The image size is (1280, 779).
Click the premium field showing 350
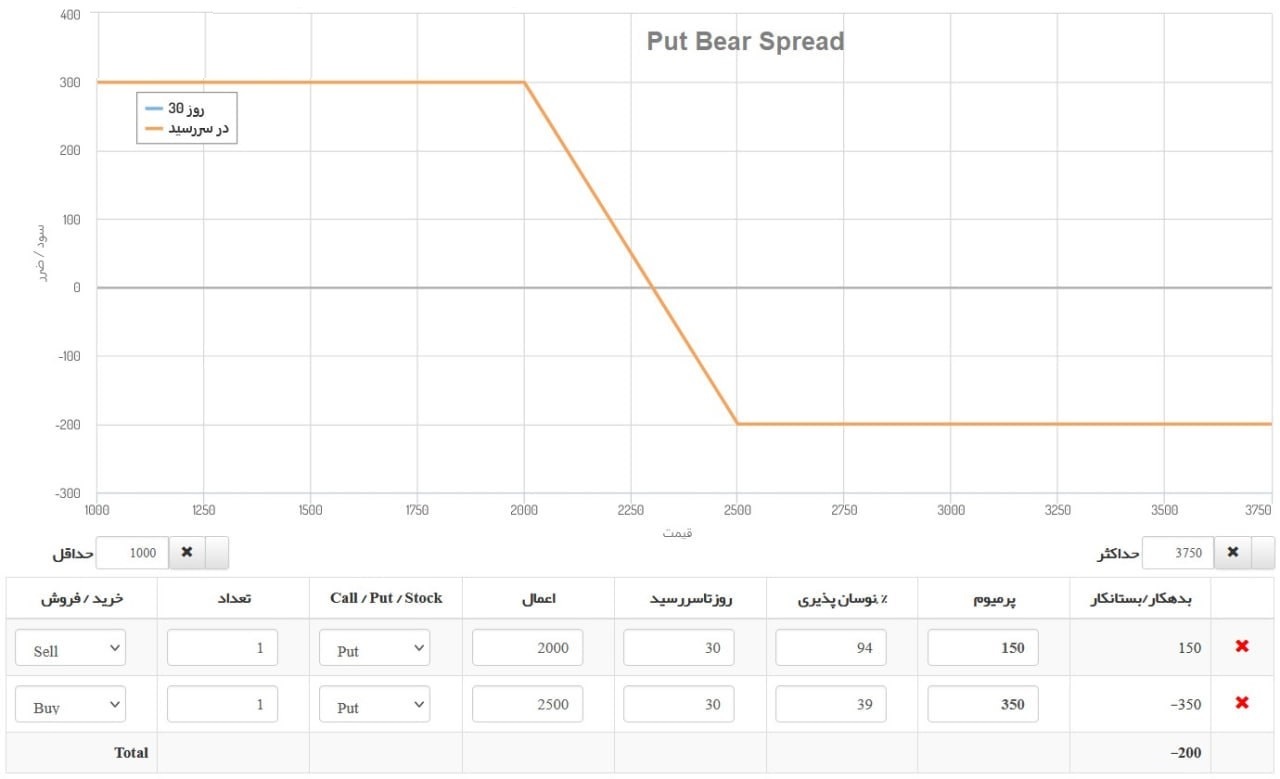pyautogui.click(x=983, y=704)
